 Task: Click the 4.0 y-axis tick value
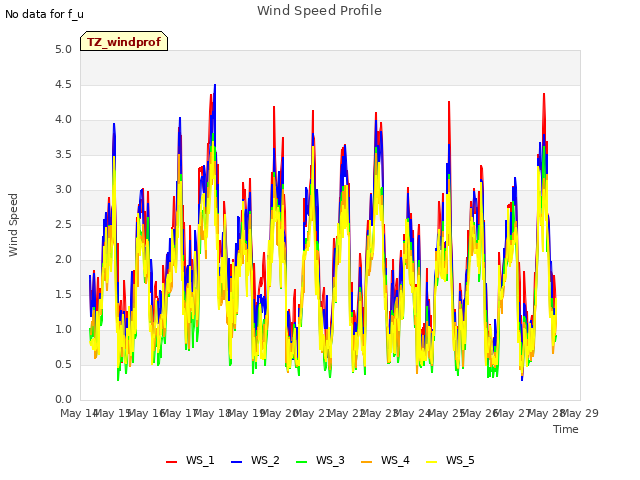coord(63,120)
